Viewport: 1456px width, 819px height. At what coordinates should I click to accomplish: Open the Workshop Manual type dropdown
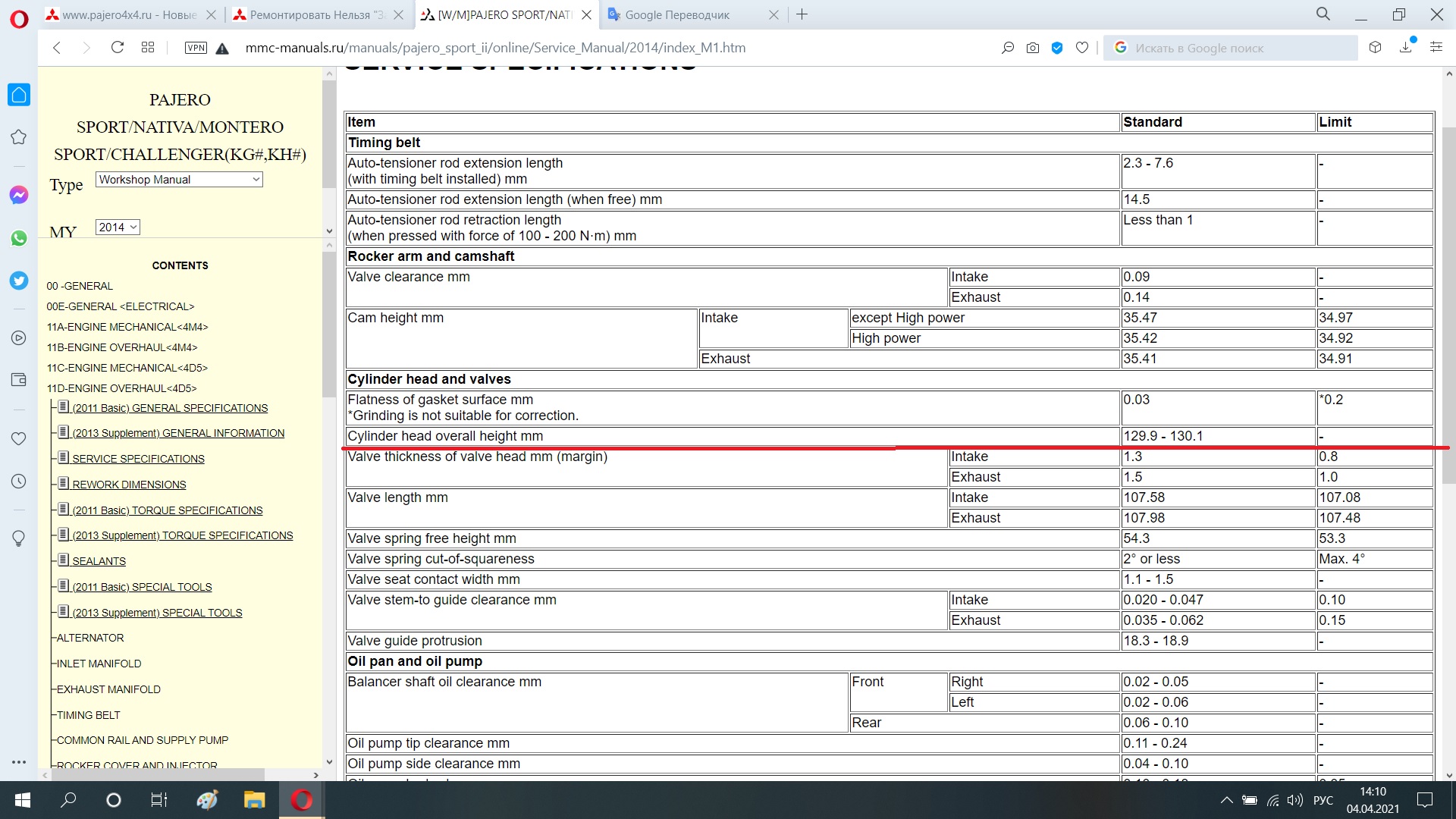tap(179, 180)
